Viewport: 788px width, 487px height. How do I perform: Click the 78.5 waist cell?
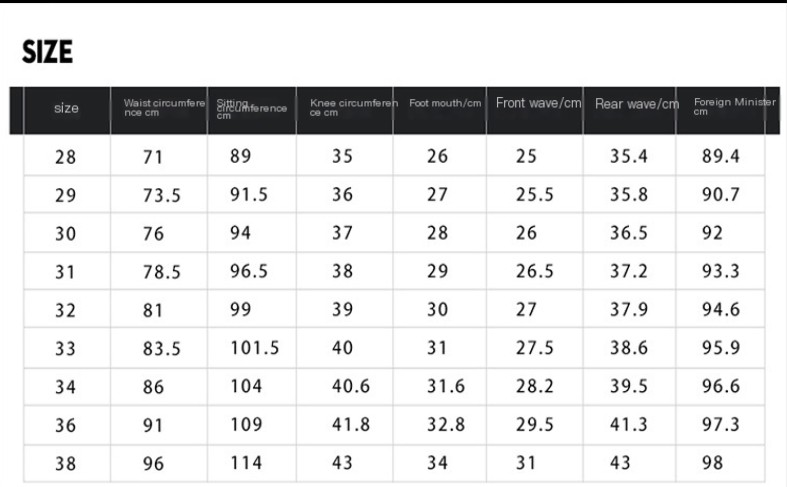tap(161, 272)
